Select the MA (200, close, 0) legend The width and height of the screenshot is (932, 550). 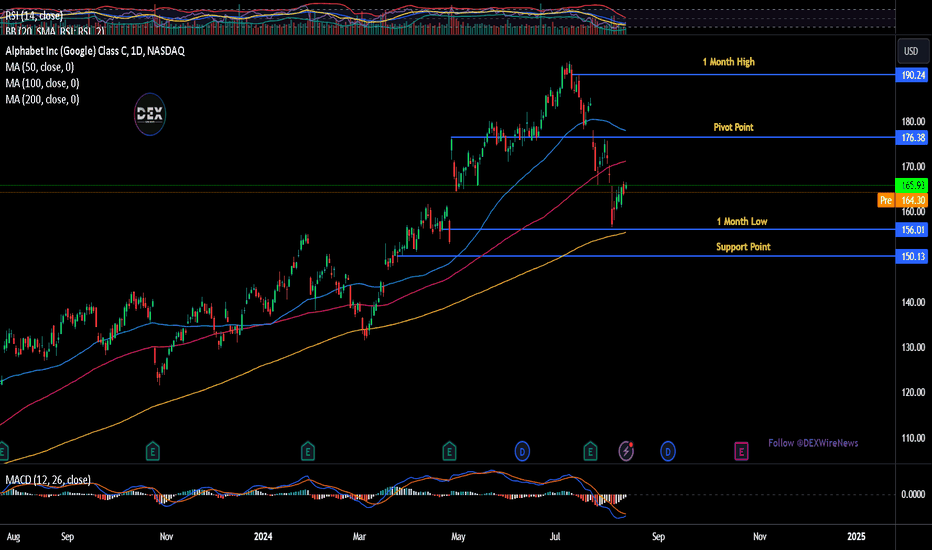point(42,99)
